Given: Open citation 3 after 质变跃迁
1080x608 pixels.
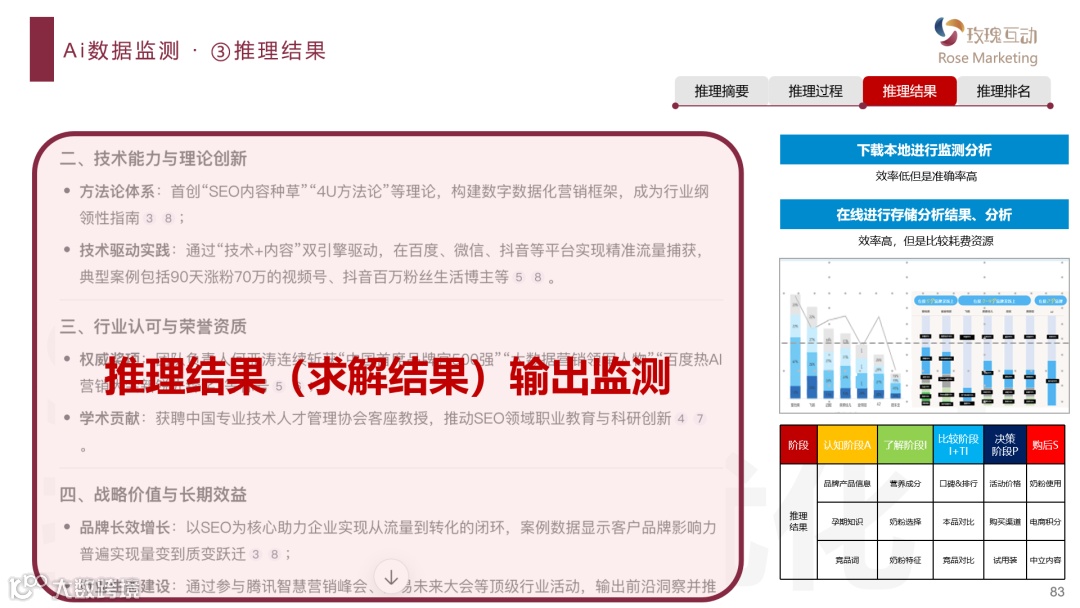Looking at the screenshot, I should (256, 554).
